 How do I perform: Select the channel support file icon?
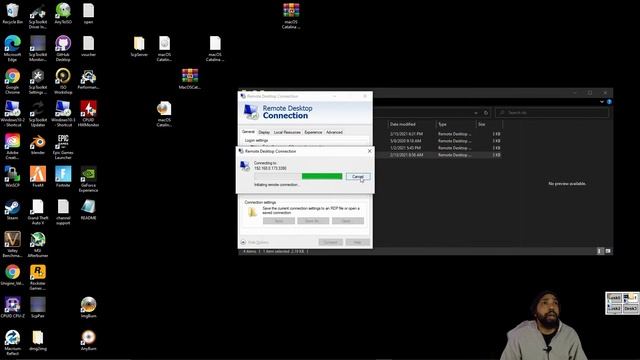click(63, 211)
